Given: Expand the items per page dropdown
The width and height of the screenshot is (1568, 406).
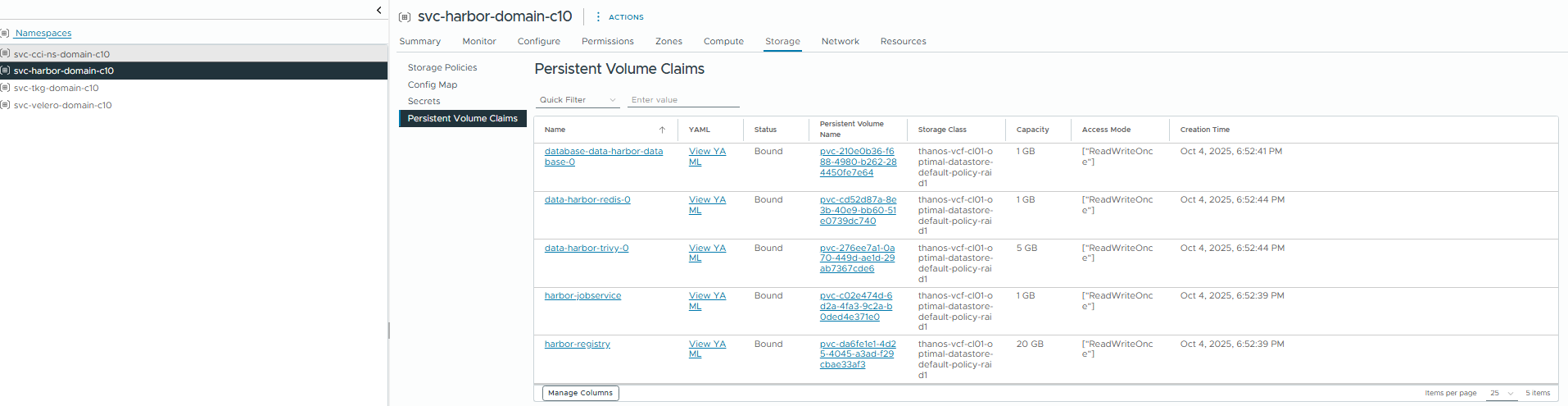Looking at the screenshot, I should click(x=1502, y=393).
